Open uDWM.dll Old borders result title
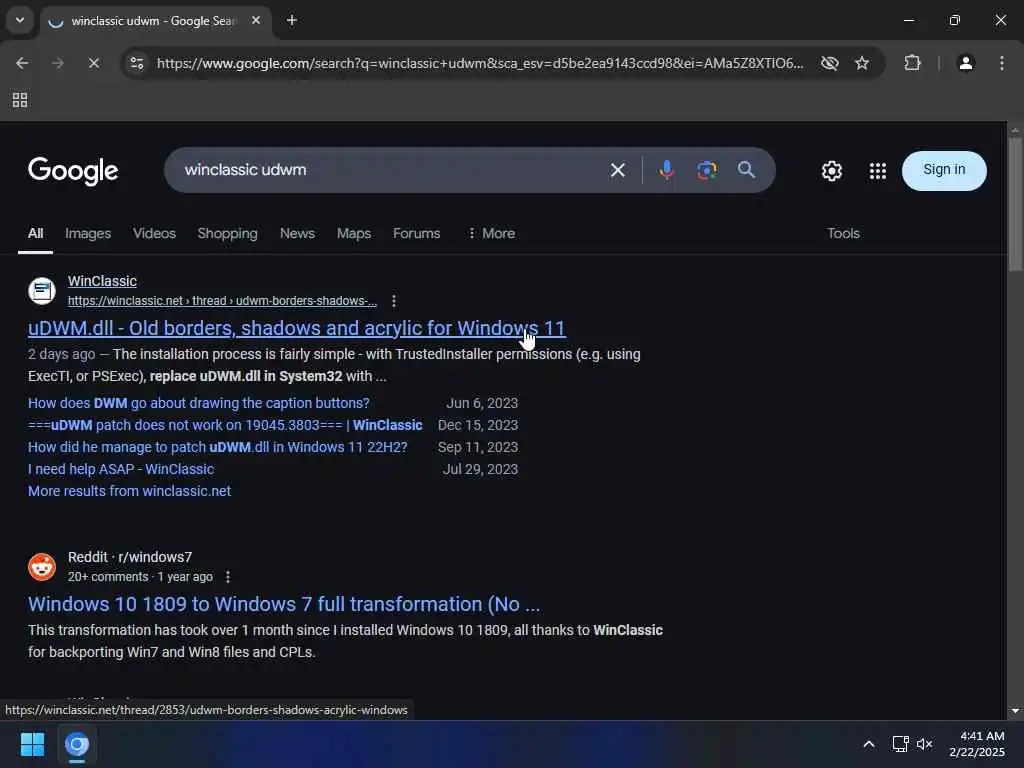This screenshot has height=768, width=1024. [x=297, y=328]
